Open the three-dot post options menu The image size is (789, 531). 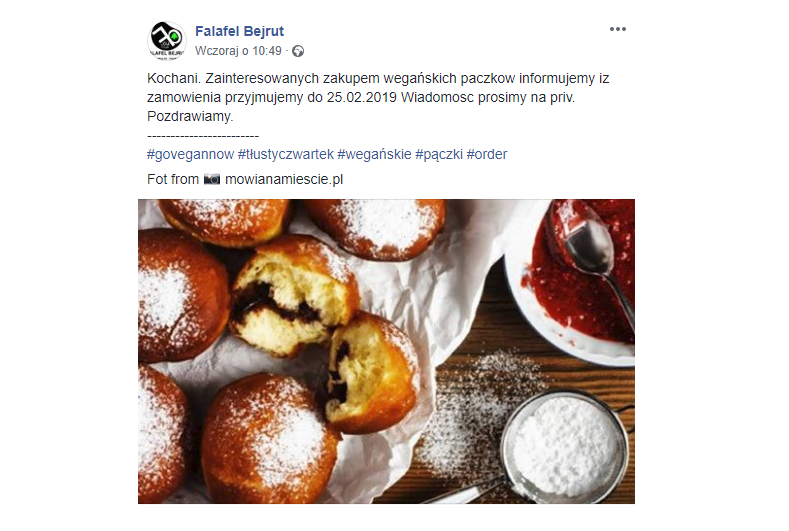617,29
